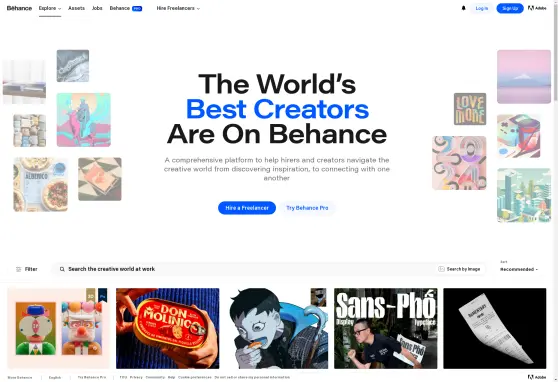Click the pink mountain landscape hero thumbnail

(x=524, y=77)
